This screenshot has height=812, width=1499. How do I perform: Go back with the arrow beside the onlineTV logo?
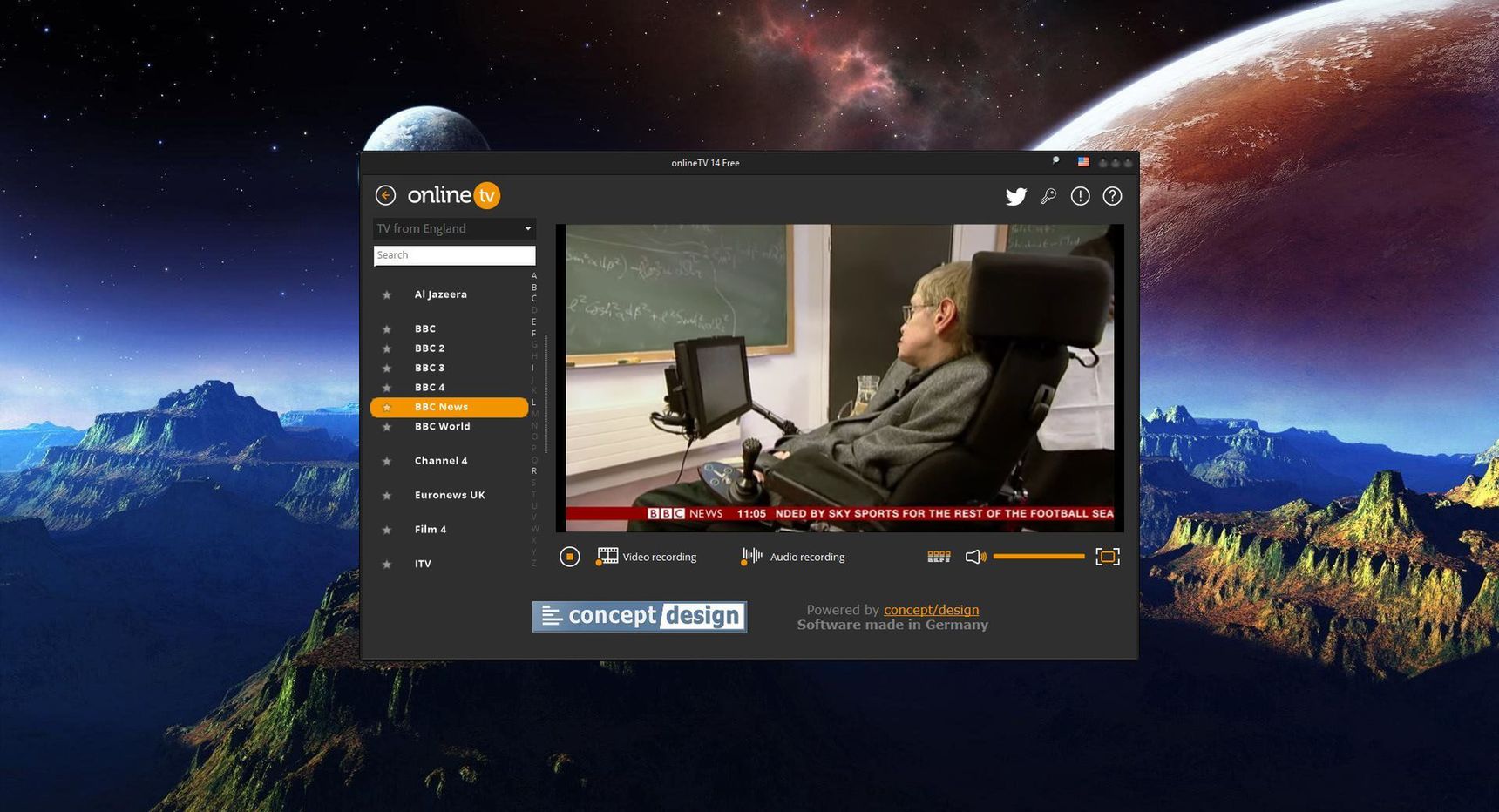point(385,195)
